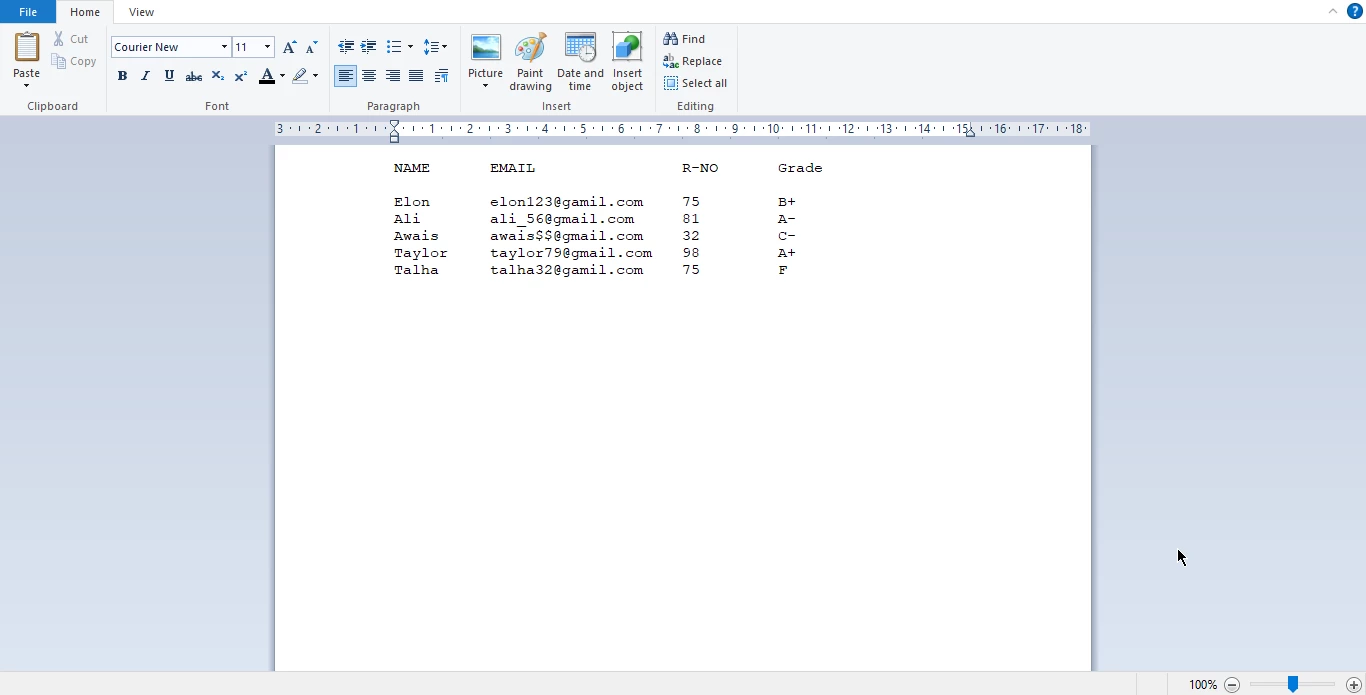
Task: Click the zoom slider handle
Action: click(x=1293, y=684)
